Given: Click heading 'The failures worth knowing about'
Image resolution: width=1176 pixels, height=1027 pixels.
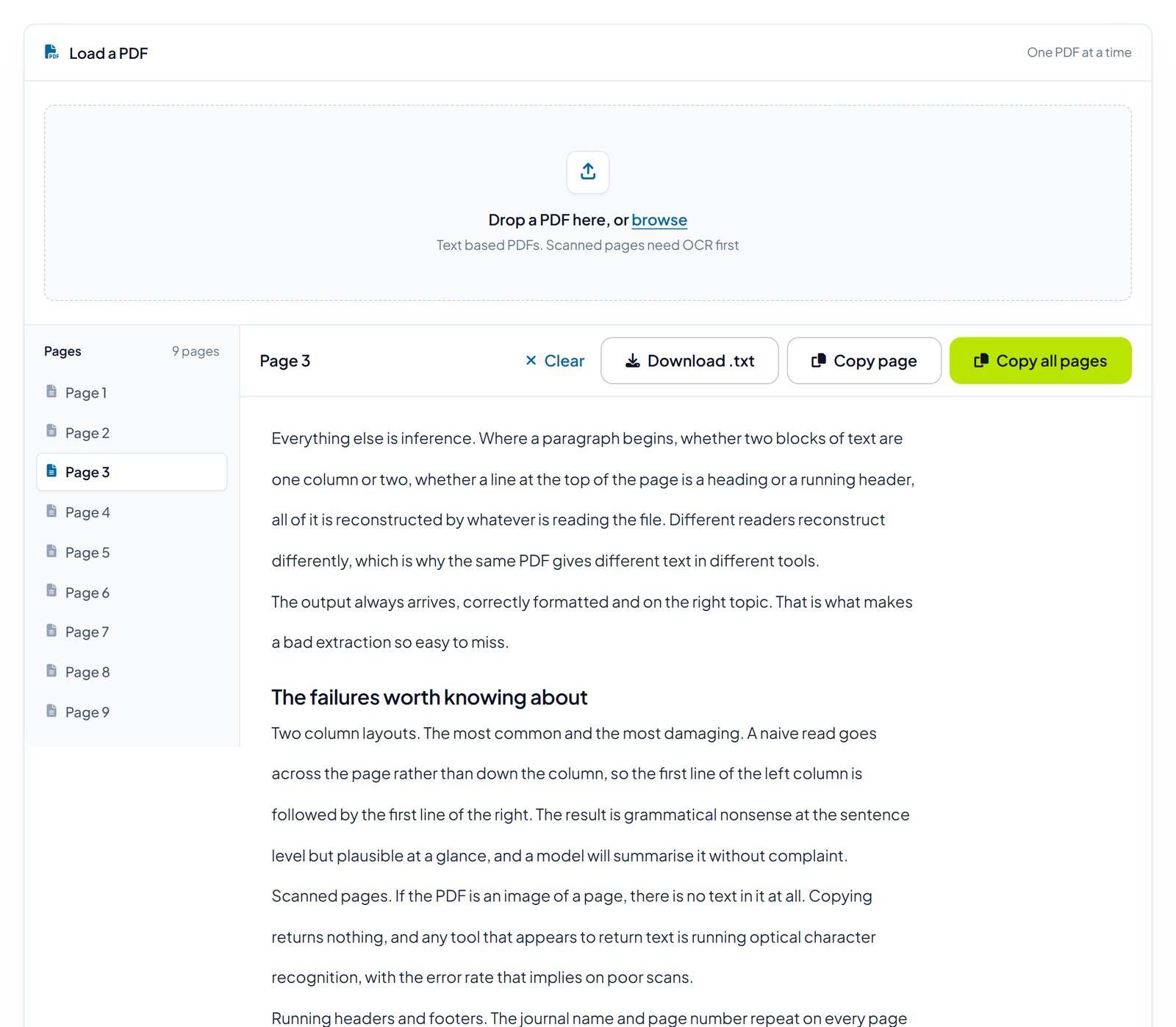Looking at the screenshot, I should coord(429,697).
